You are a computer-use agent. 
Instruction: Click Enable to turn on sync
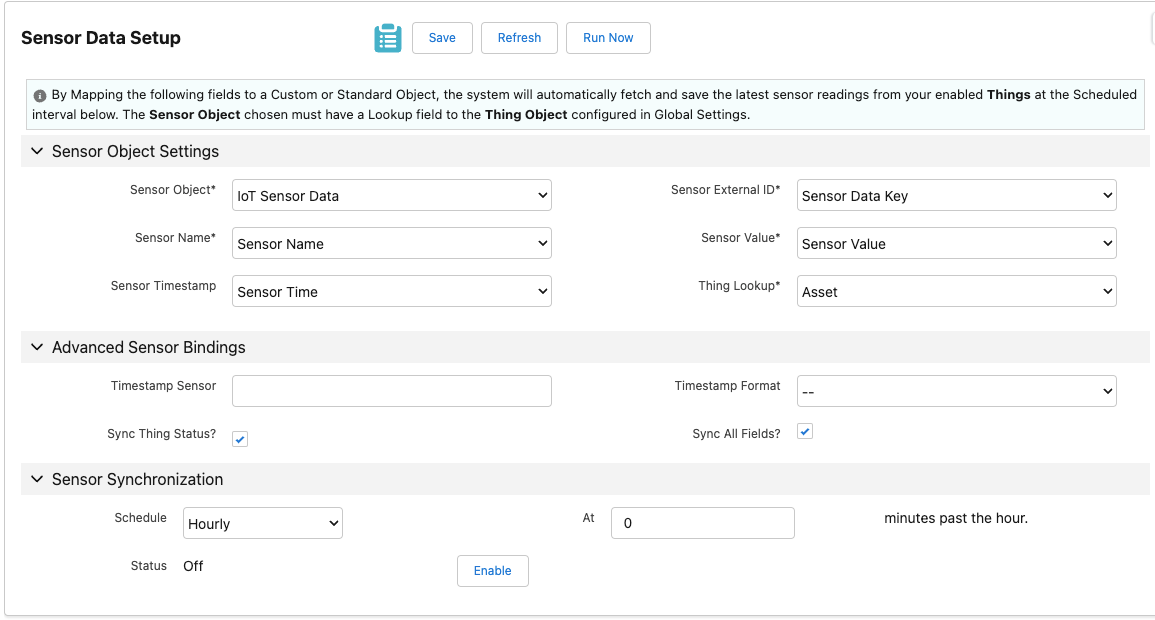click(493, 571)
